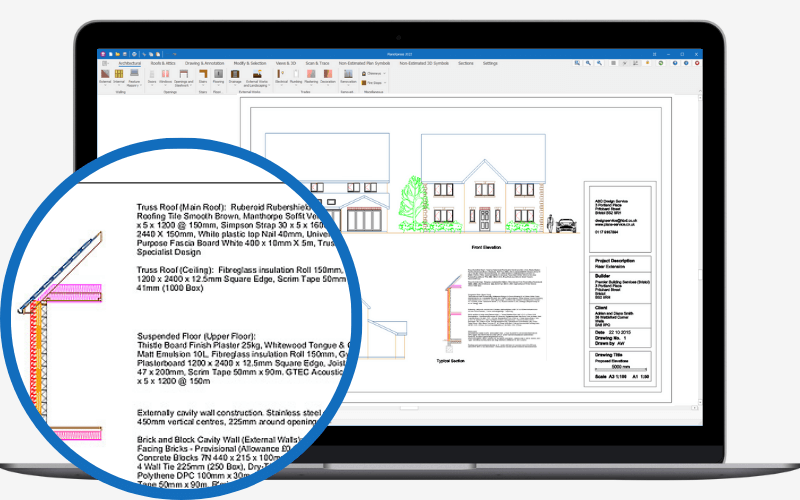This screenshot has height=500, width=800.
Task: Select the Plastering trade tool
Action: pos(311,76)
